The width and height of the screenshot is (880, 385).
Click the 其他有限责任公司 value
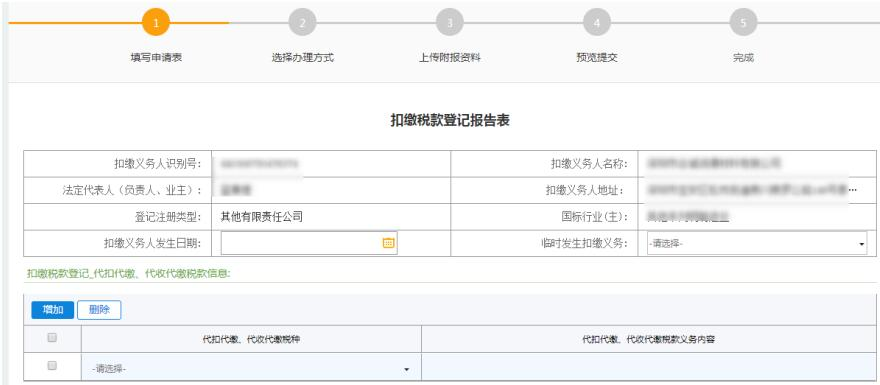tap(262, 217)
